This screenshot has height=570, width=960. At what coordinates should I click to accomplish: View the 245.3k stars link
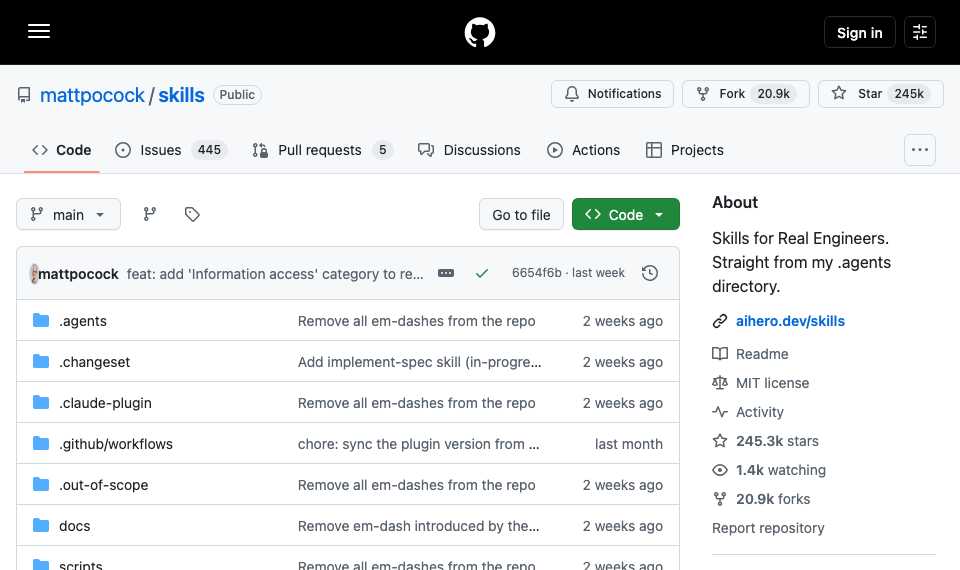click(777, 441)
